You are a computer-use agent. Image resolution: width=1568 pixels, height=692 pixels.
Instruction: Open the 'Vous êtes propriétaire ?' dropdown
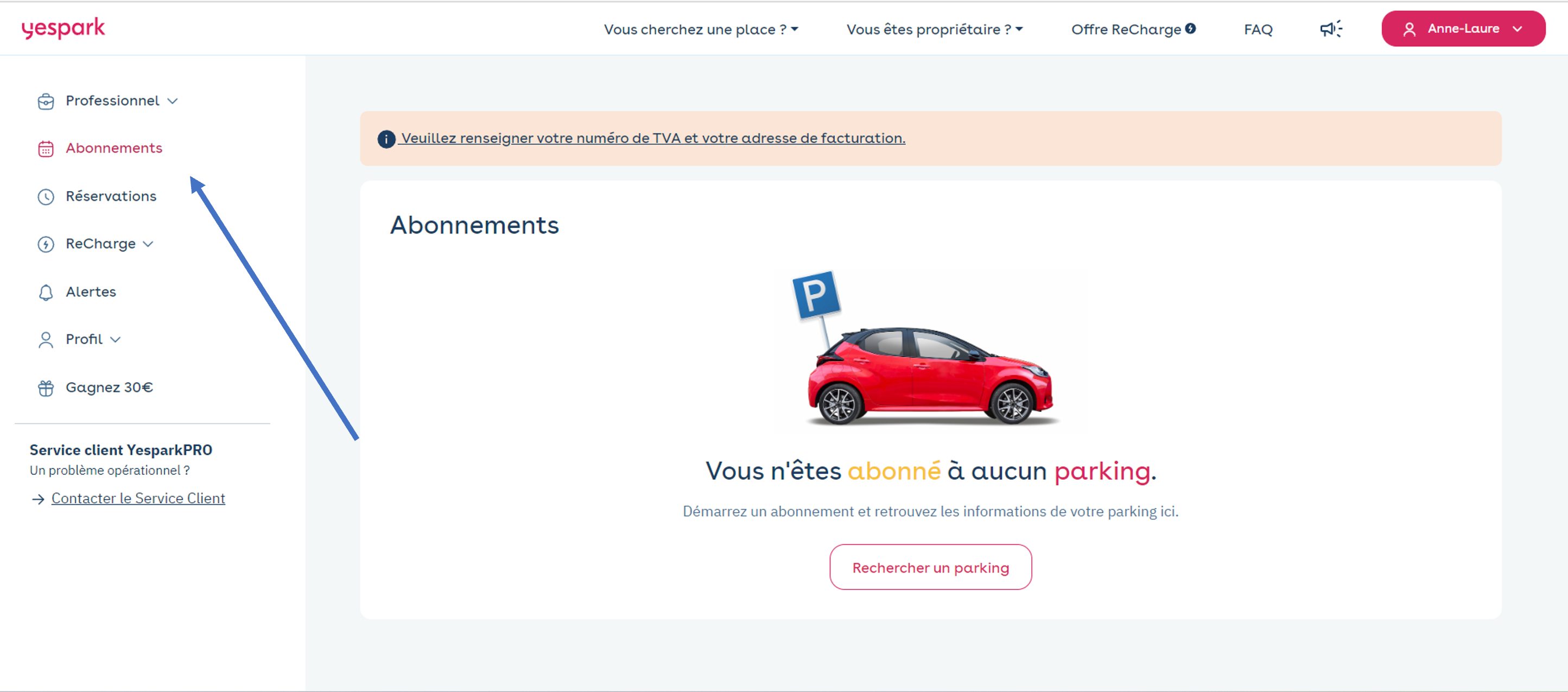[935, 29]
